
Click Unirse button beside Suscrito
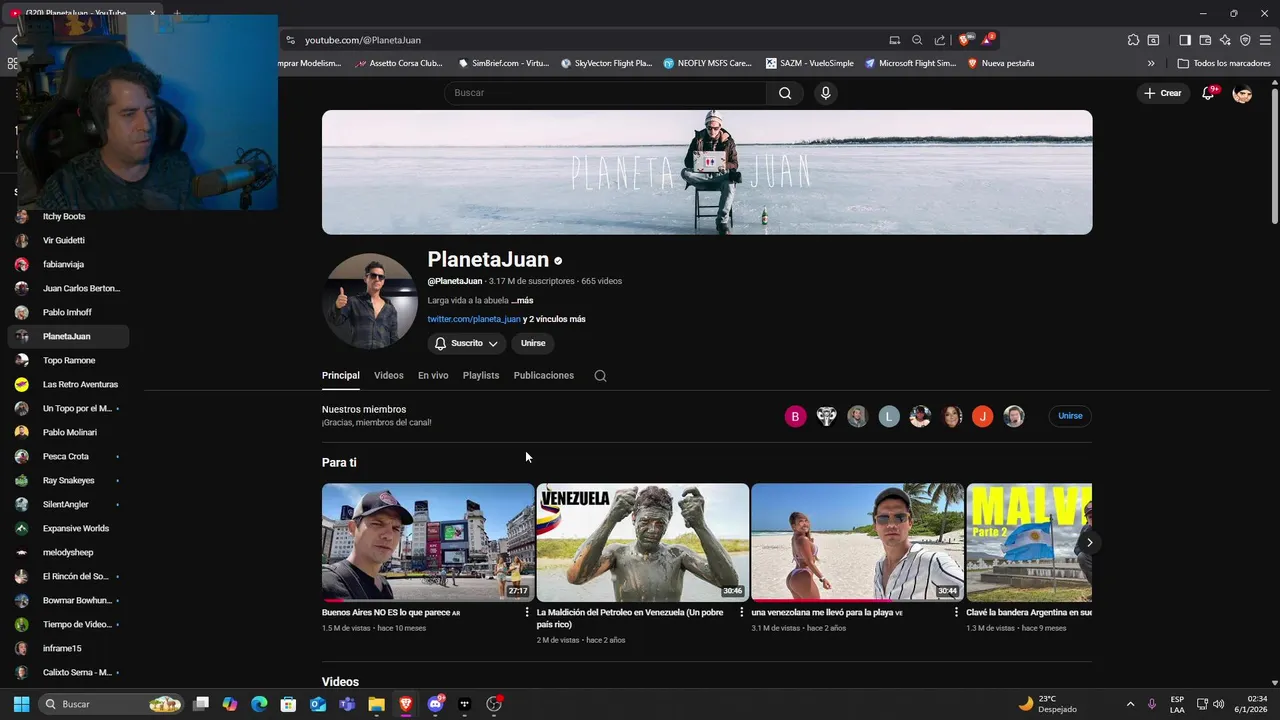(533, 343)
